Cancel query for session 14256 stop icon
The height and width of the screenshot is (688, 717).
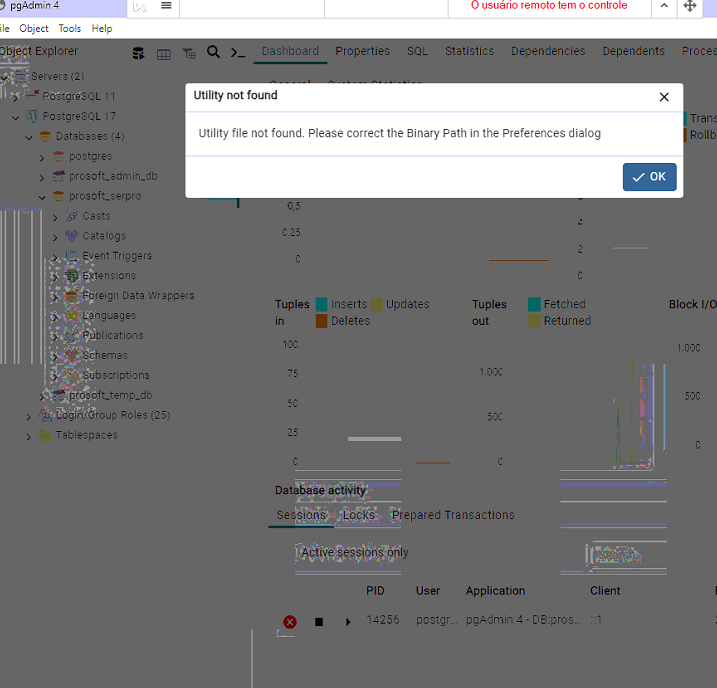319,622
